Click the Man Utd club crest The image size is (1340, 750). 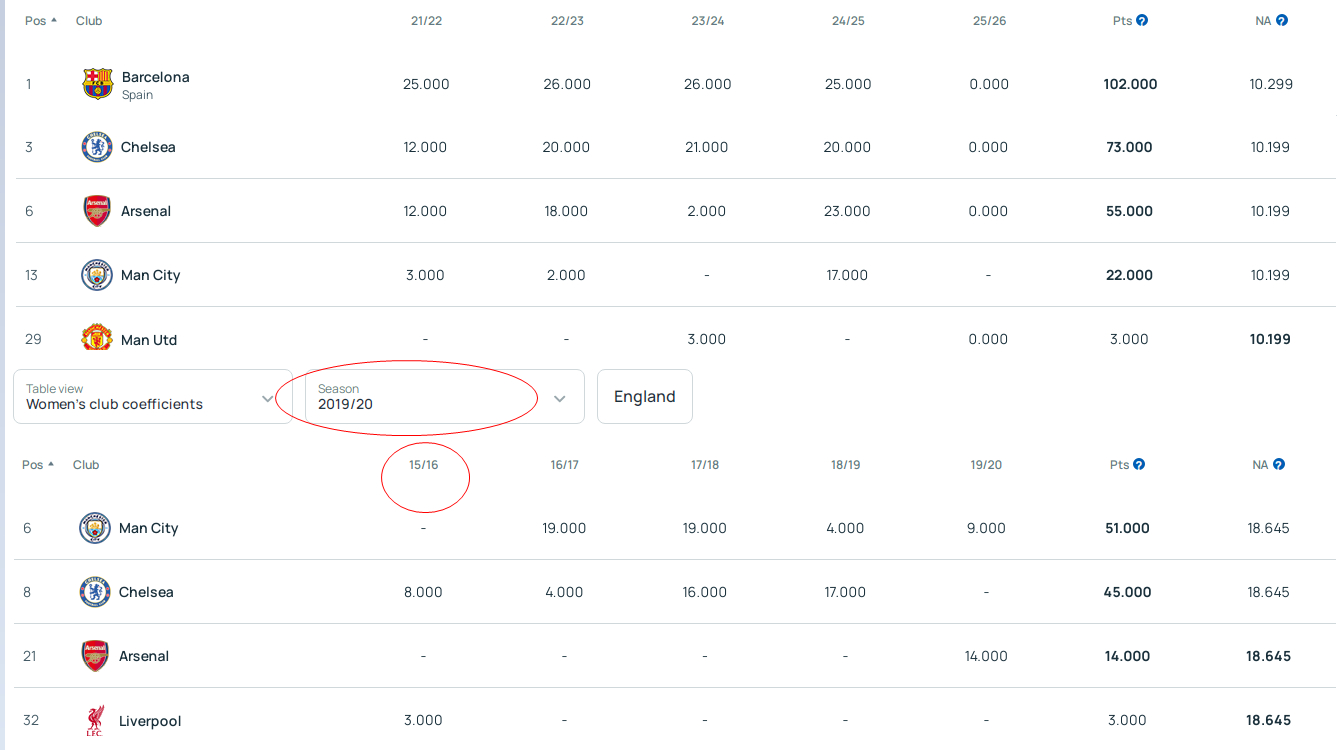point(97,338)
